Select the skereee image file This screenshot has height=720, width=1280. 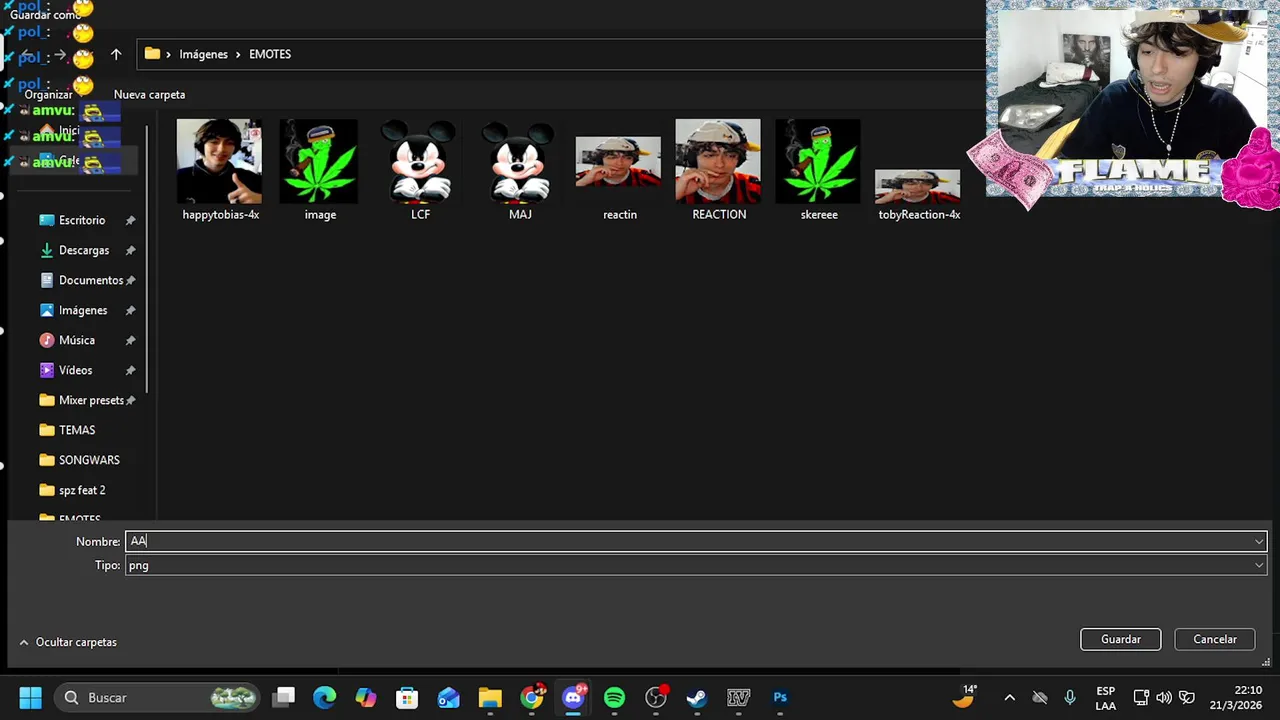[x=819, y=170]
